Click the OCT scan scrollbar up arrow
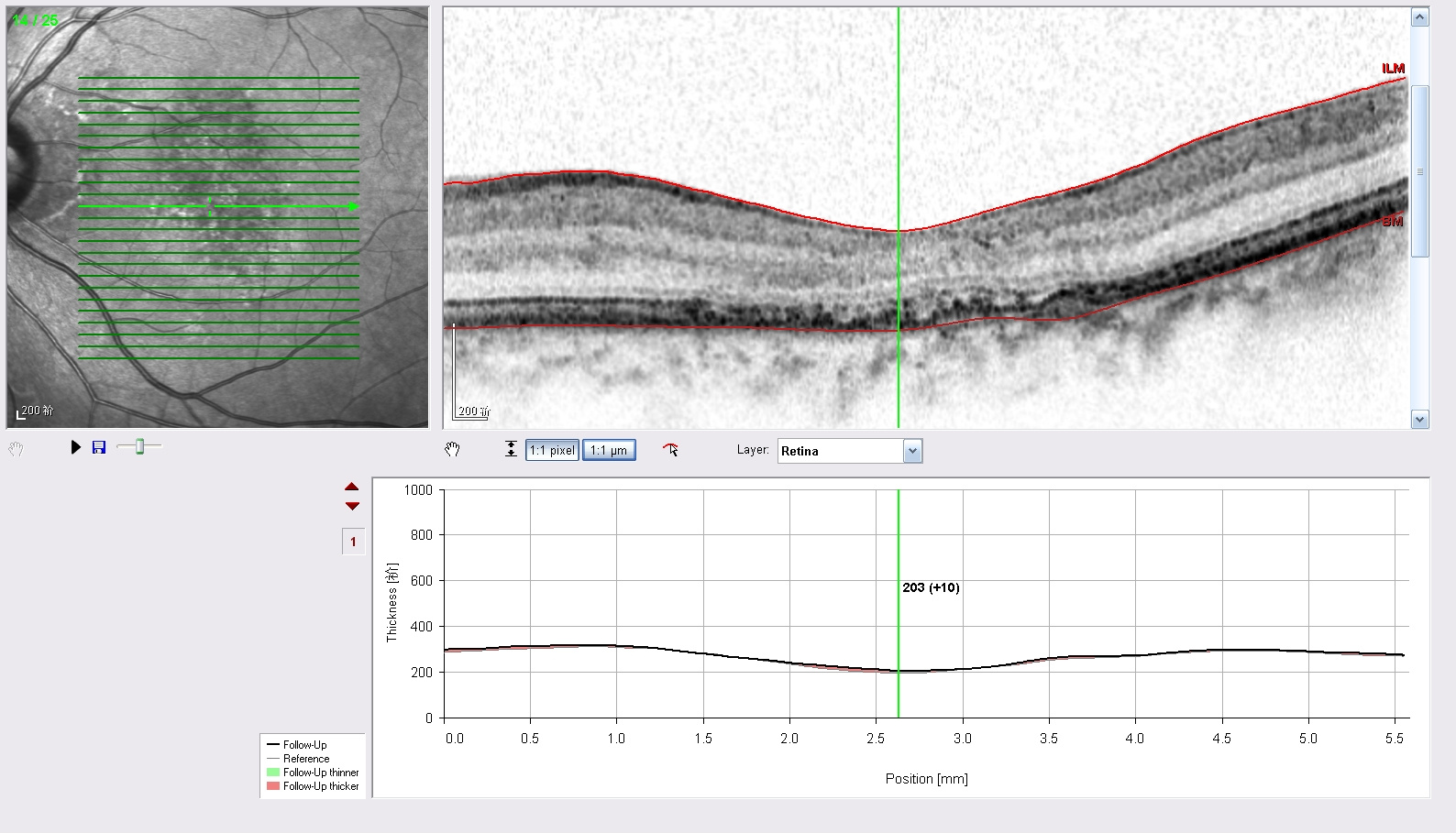1456x833 pixels. click(1419, 17)
